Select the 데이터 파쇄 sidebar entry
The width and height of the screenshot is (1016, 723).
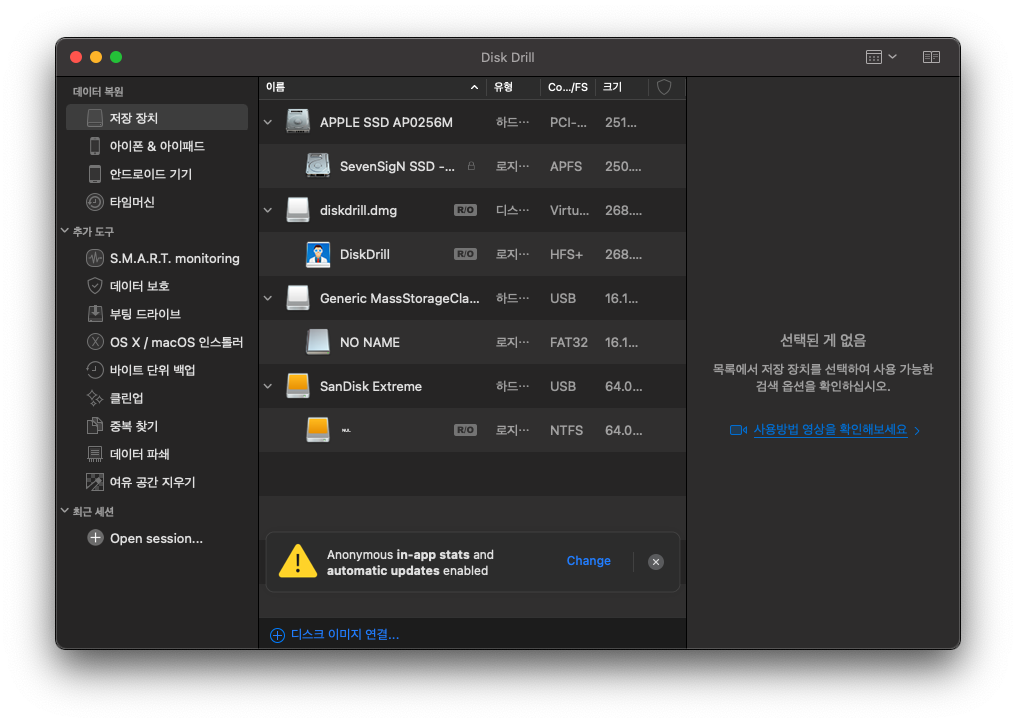point(157,453)
